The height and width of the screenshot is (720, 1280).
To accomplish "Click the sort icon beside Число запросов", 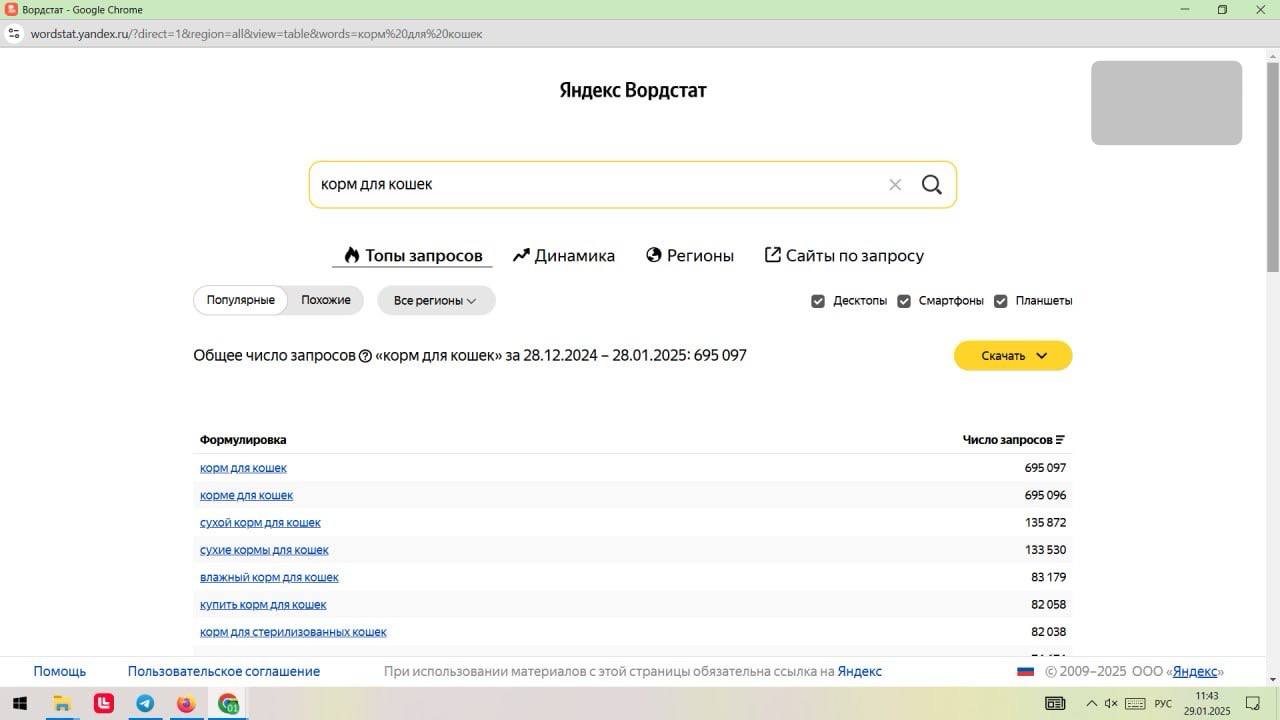I will [1060, 440].
